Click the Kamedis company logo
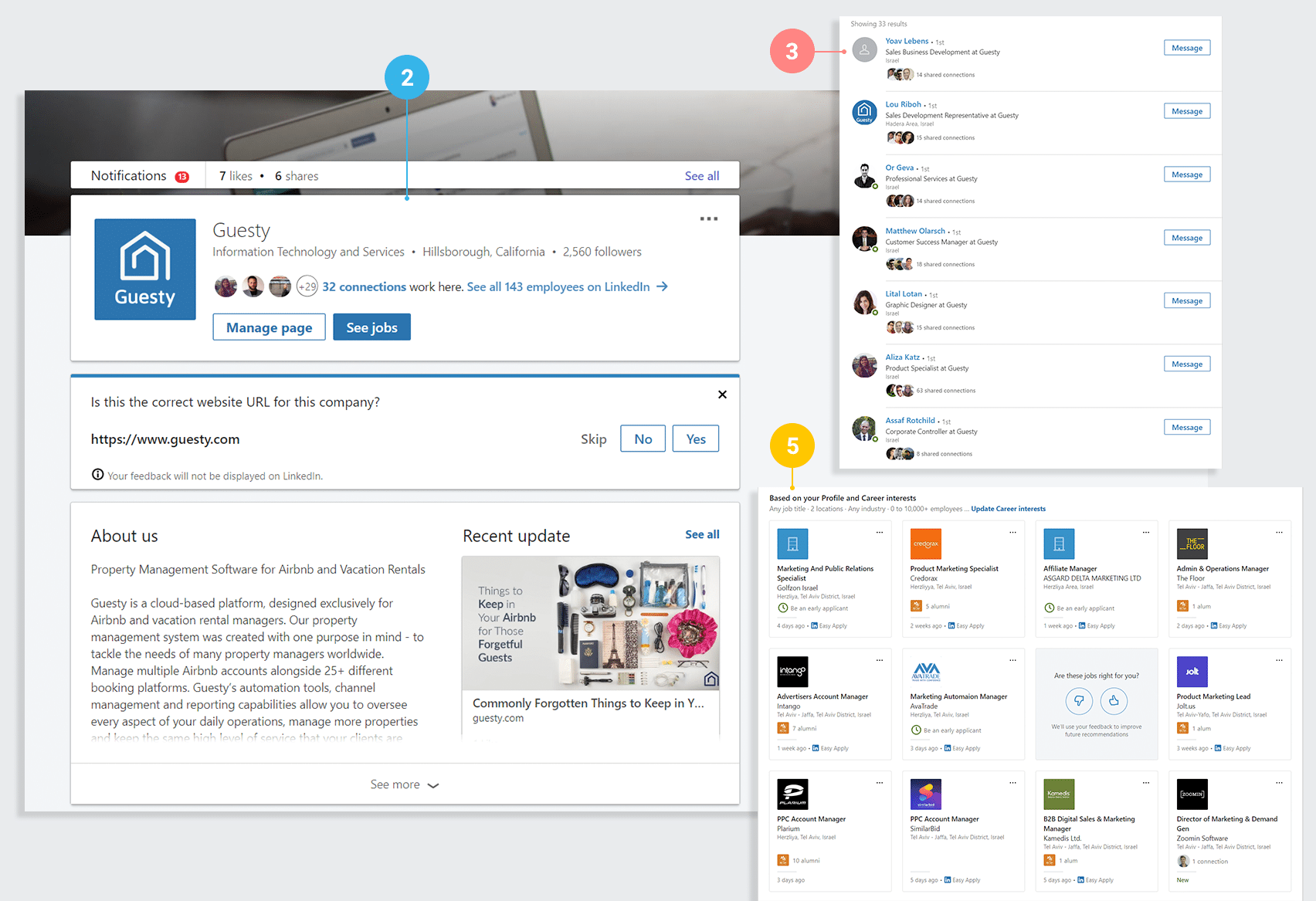This screenshot has width=1316, height=901. coord(1059,794)
